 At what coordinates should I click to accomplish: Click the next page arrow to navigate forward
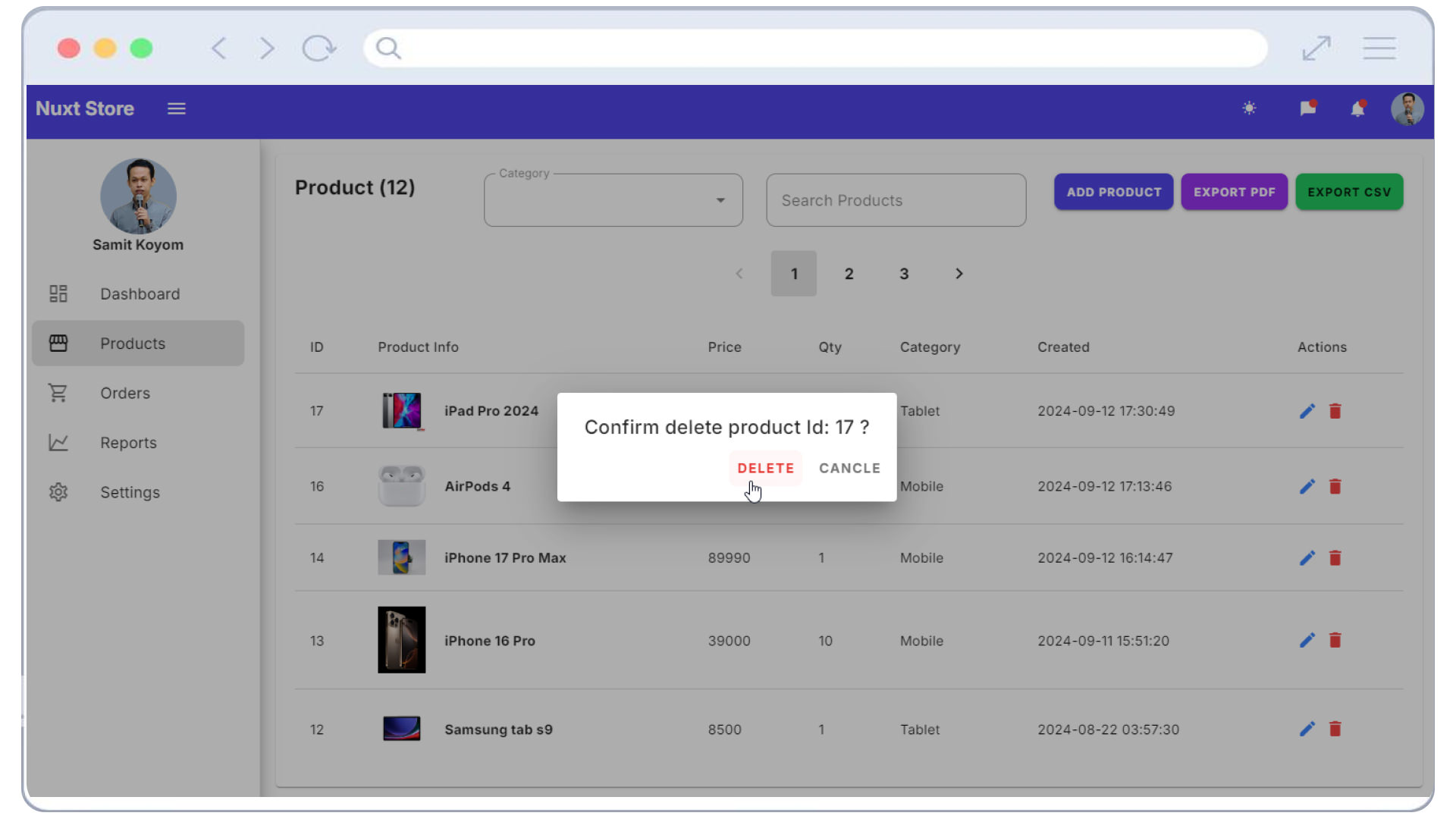(x=958, y=273)
